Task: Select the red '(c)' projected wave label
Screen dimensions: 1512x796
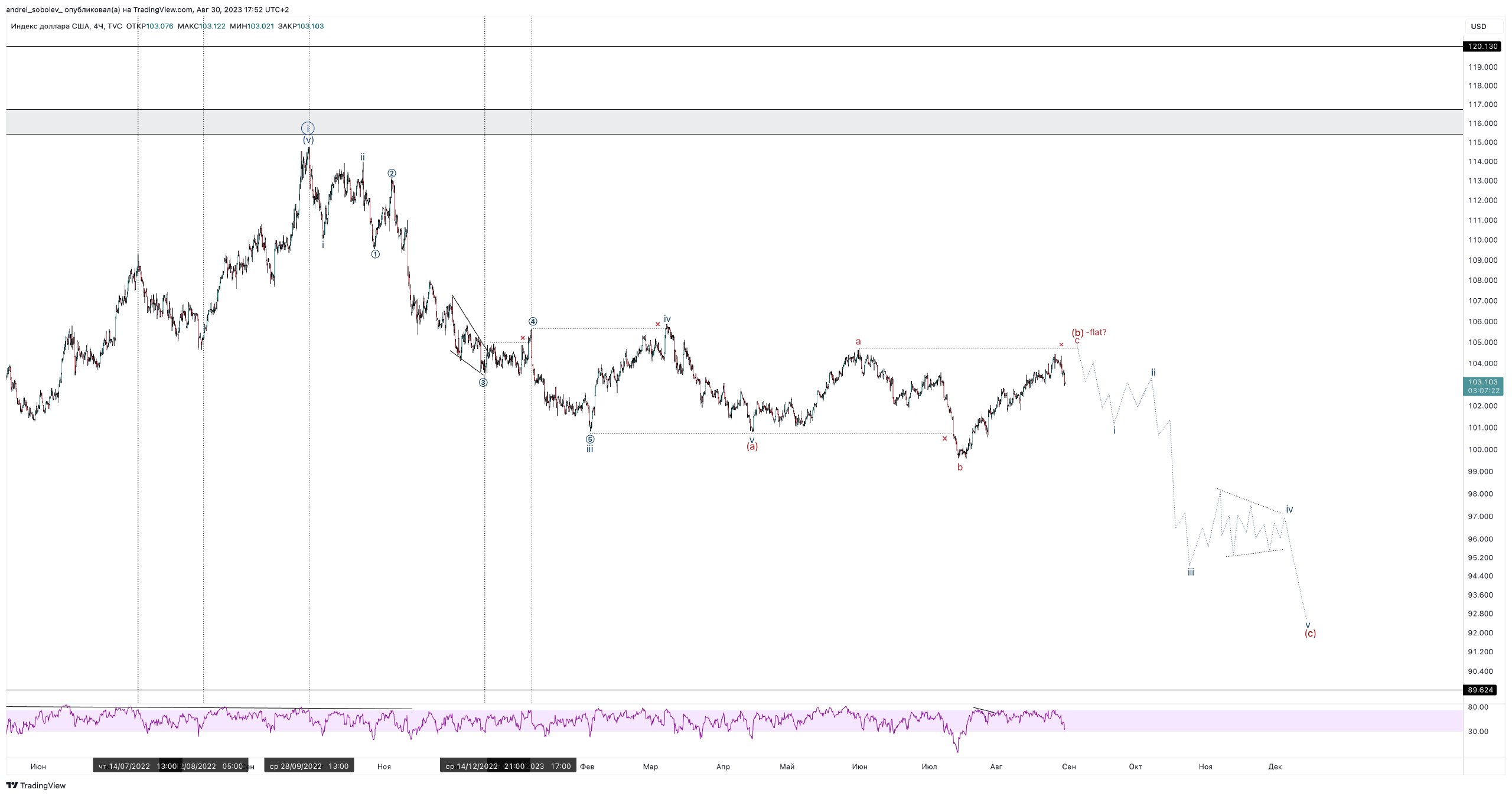Action: coord(1310,634)
